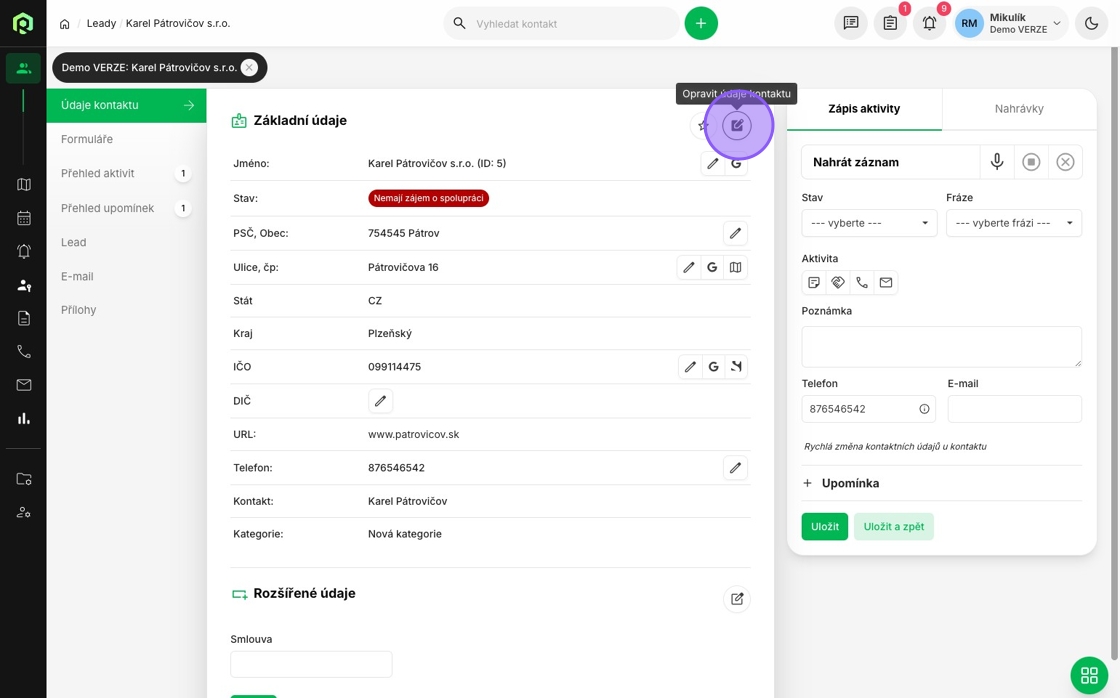Cancel the recording with X icon
Screen dimensions: 1120x698
[x=1065, y=162]
